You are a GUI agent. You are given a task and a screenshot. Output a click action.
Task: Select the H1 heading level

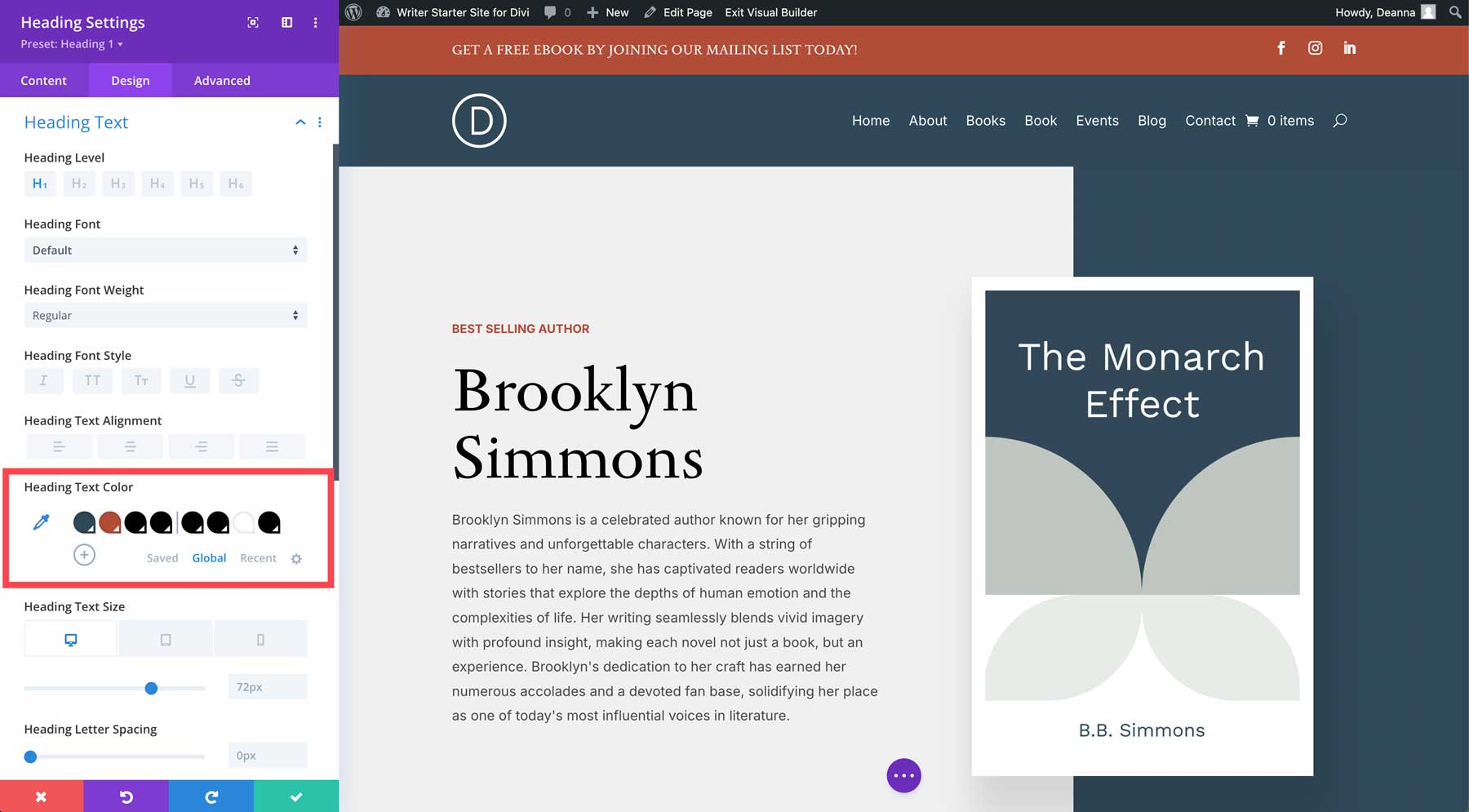39,183
